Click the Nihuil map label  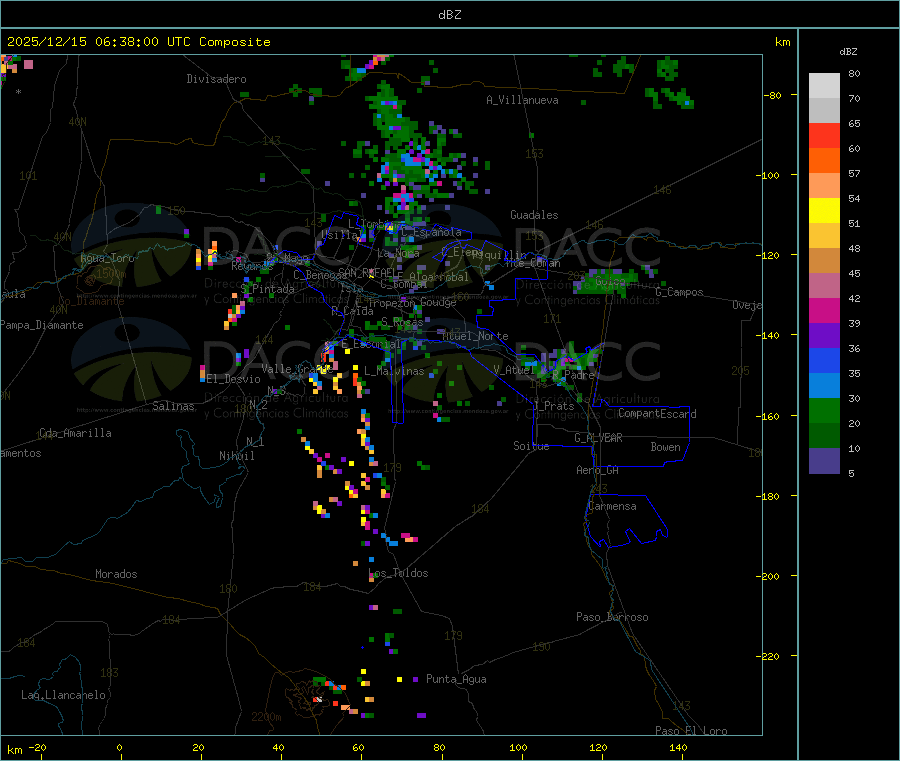point(237,456)
